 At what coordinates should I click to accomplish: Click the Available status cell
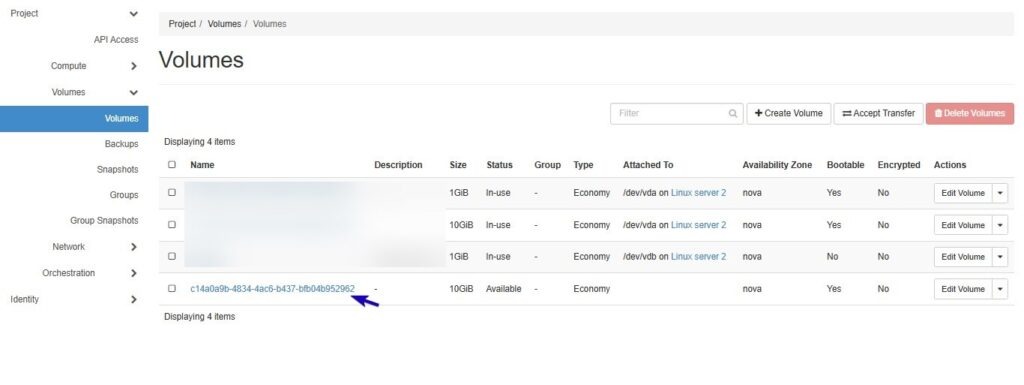(504, 288)
